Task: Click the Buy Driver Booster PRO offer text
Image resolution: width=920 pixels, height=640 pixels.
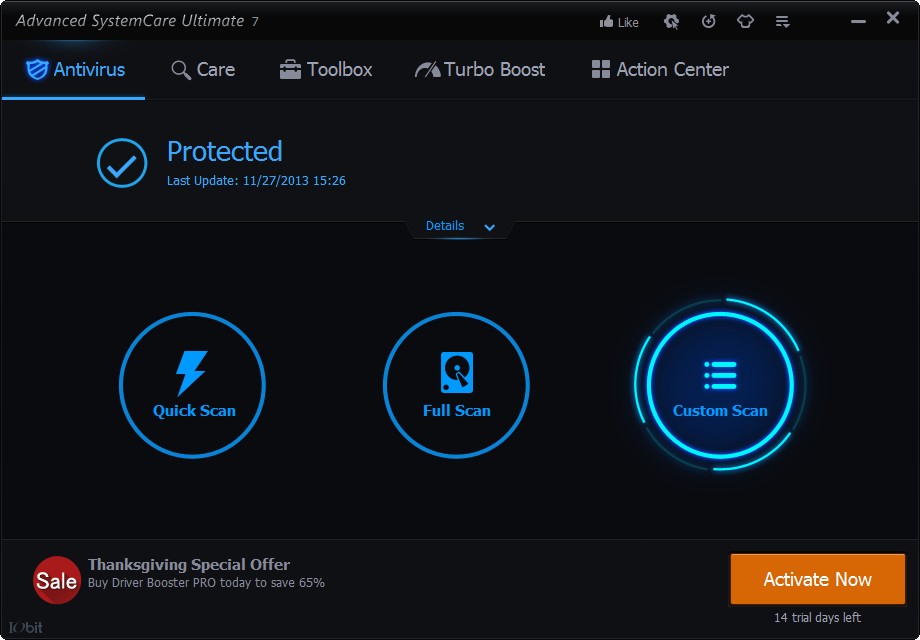Action: tap(206, 583)
